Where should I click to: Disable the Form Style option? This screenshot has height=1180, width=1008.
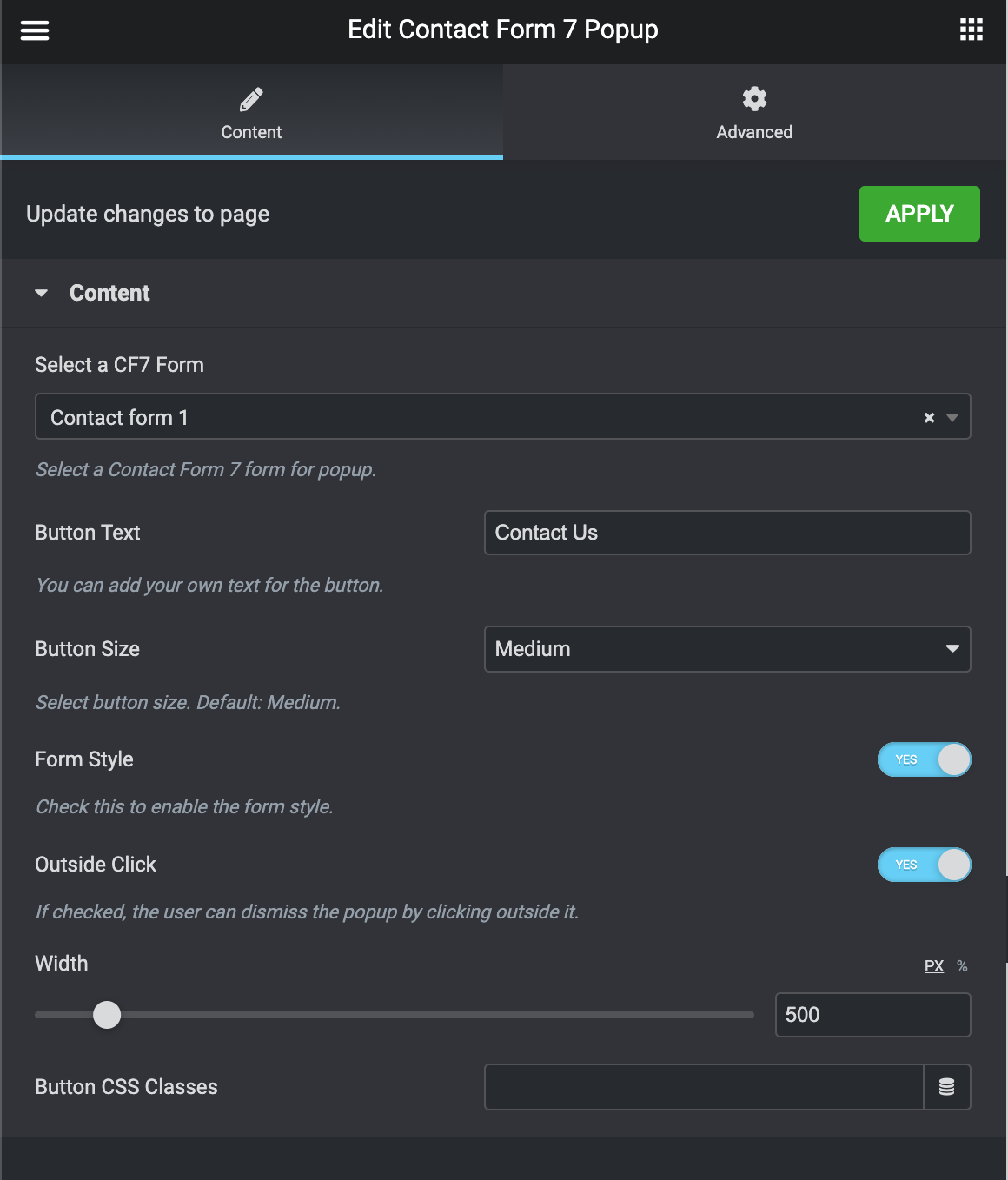925,759
